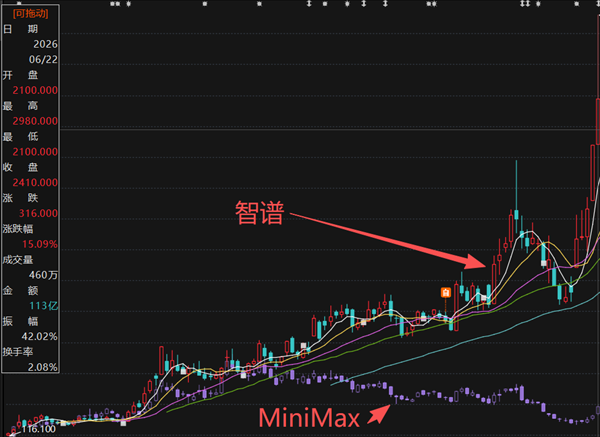Click the 涨跌幅 value 15.09%
This screenshot has width=600, height=437.
pos(40,244)
